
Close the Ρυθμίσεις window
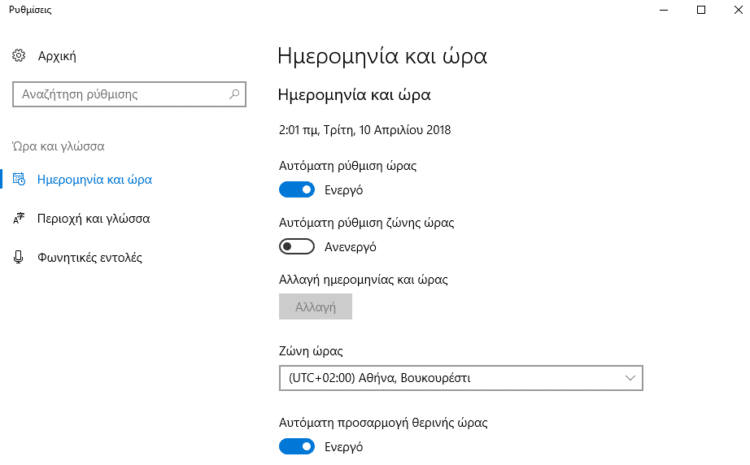pos(738,10)
